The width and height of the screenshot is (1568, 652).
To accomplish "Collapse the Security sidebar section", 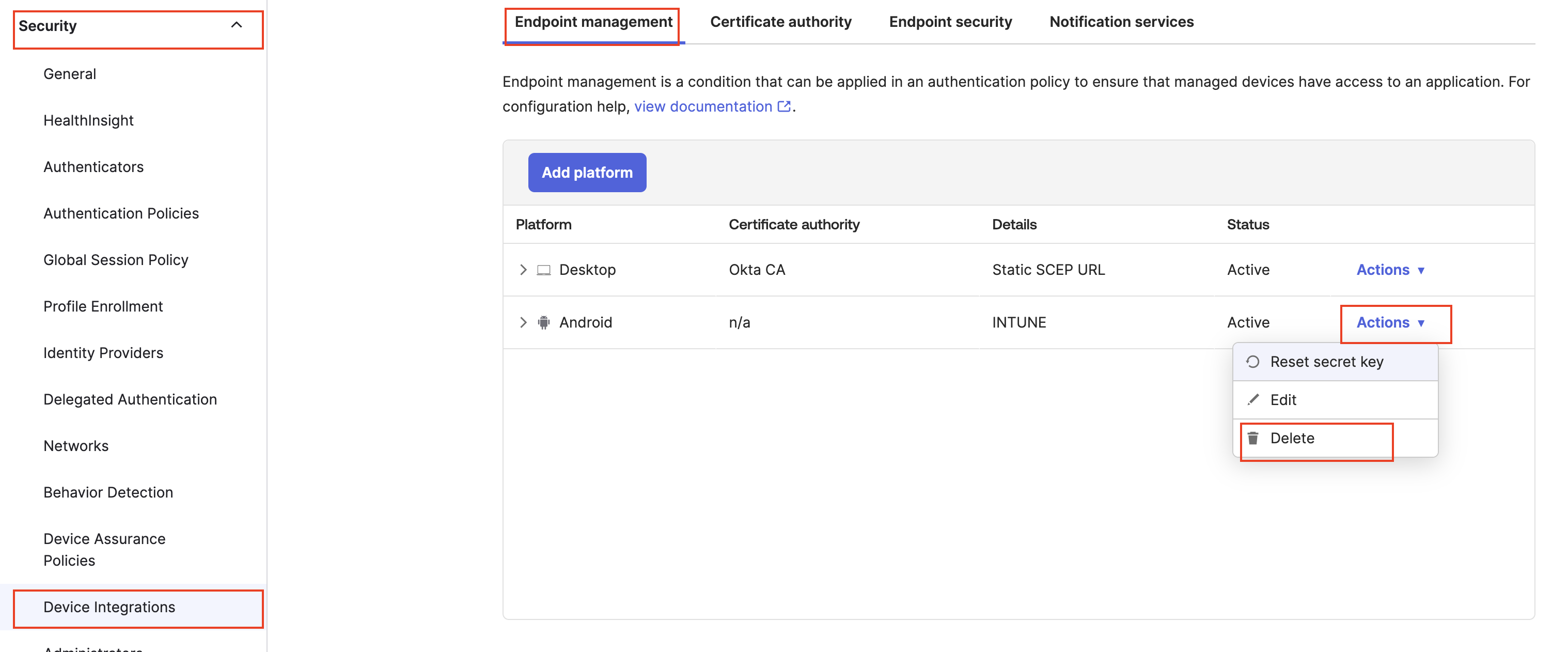I will coord(236,25).
